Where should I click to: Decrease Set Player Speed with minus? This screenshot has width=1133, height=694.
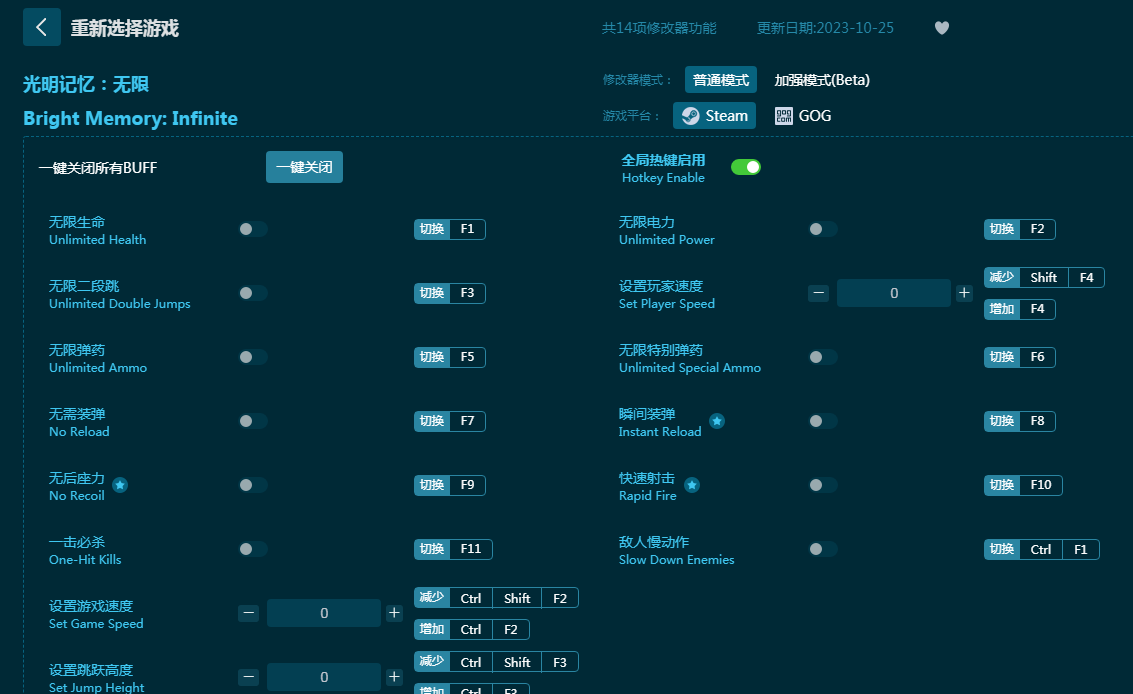tap(818, 293)
